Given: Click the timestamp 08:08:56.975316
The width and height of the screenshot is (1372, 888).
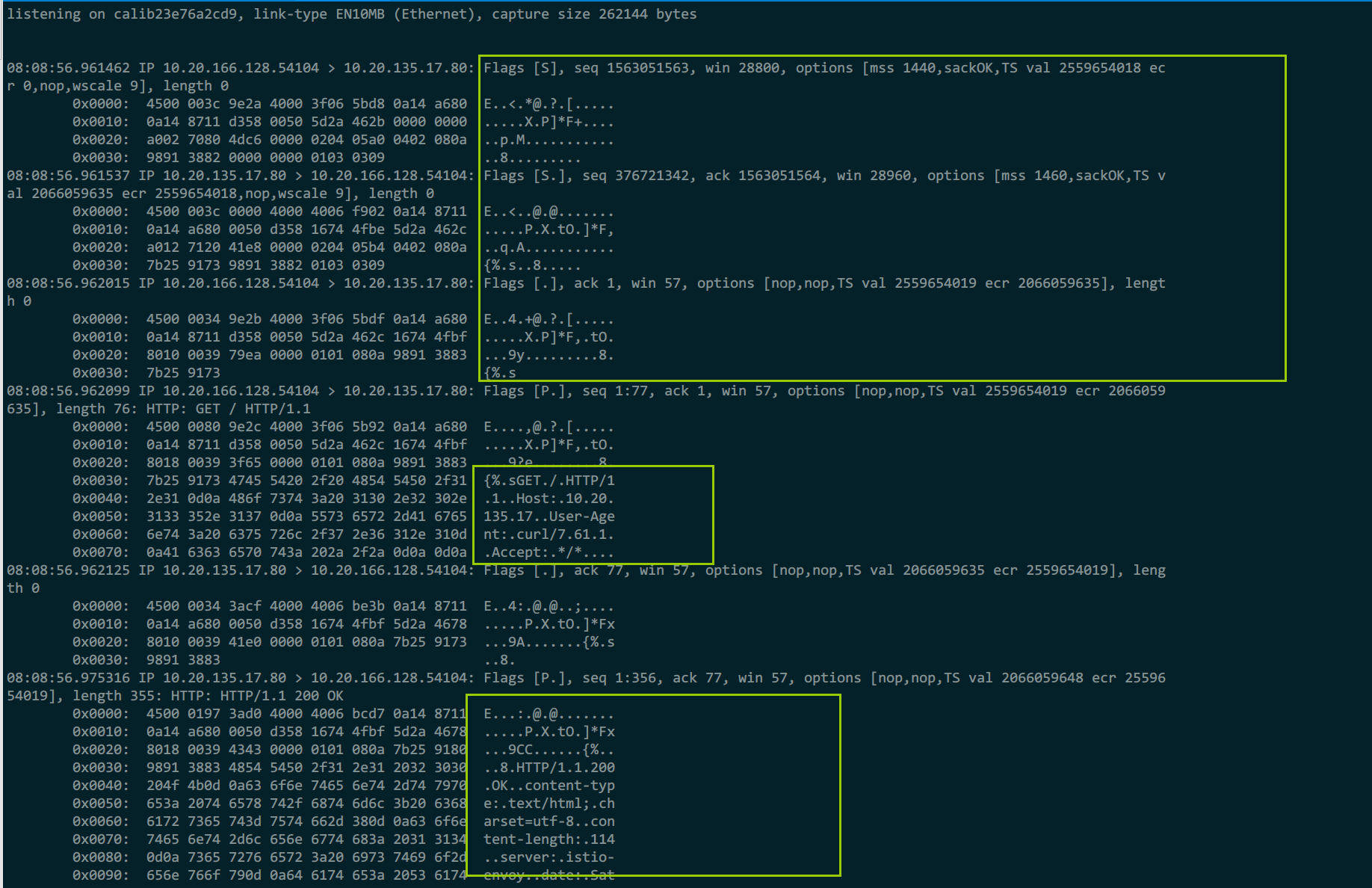Looking at the screenshot, I should coord(68,678).
